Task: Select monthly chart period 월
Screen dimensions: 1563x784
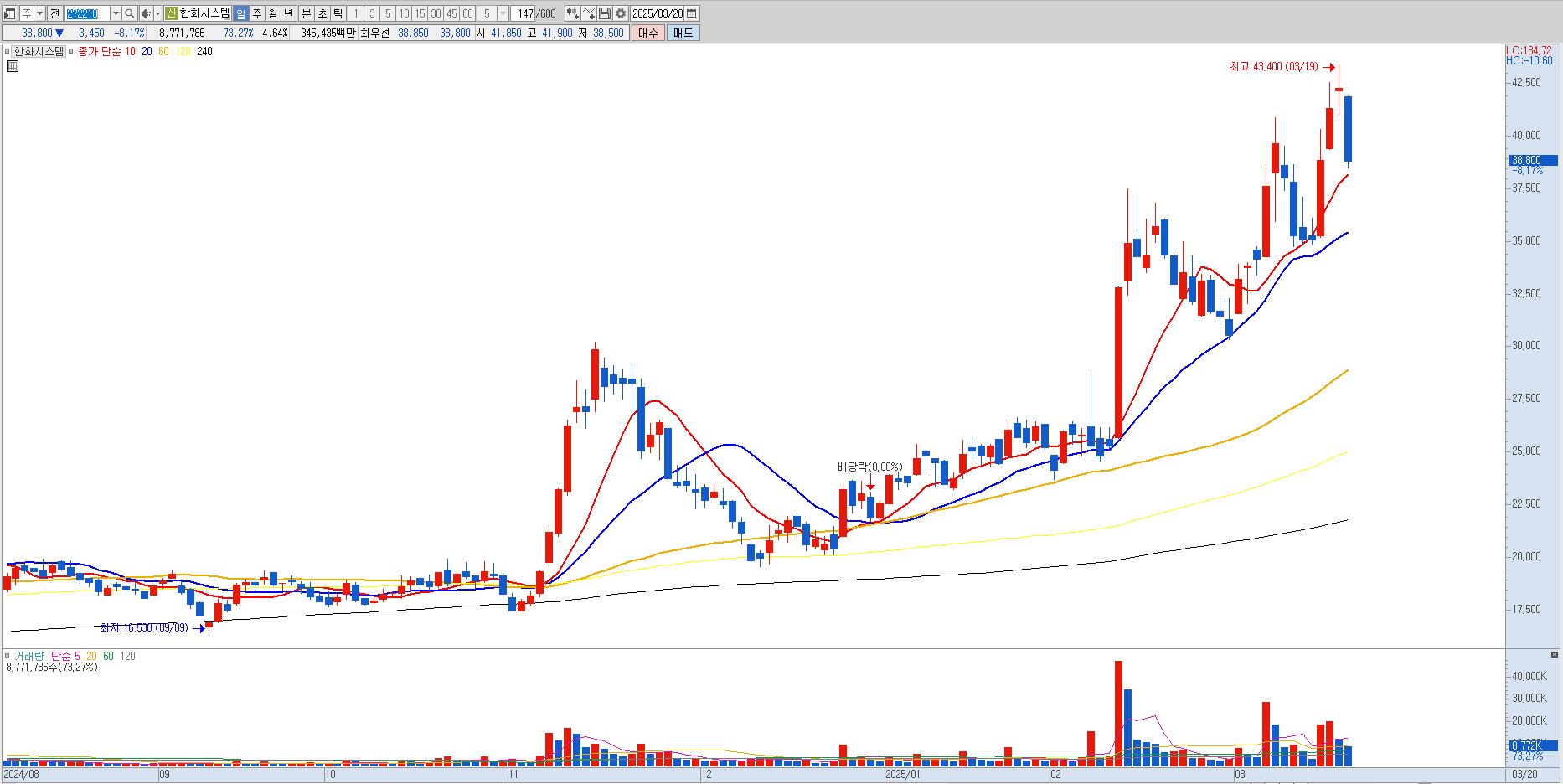Action: pos(272,13)
